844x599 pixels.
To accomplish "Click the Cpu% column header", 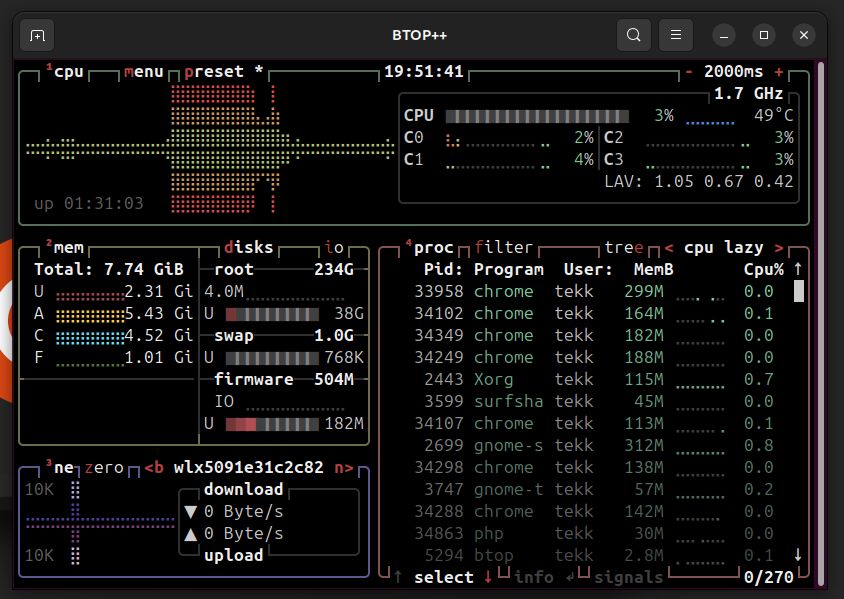I will [x=764, y=269].
